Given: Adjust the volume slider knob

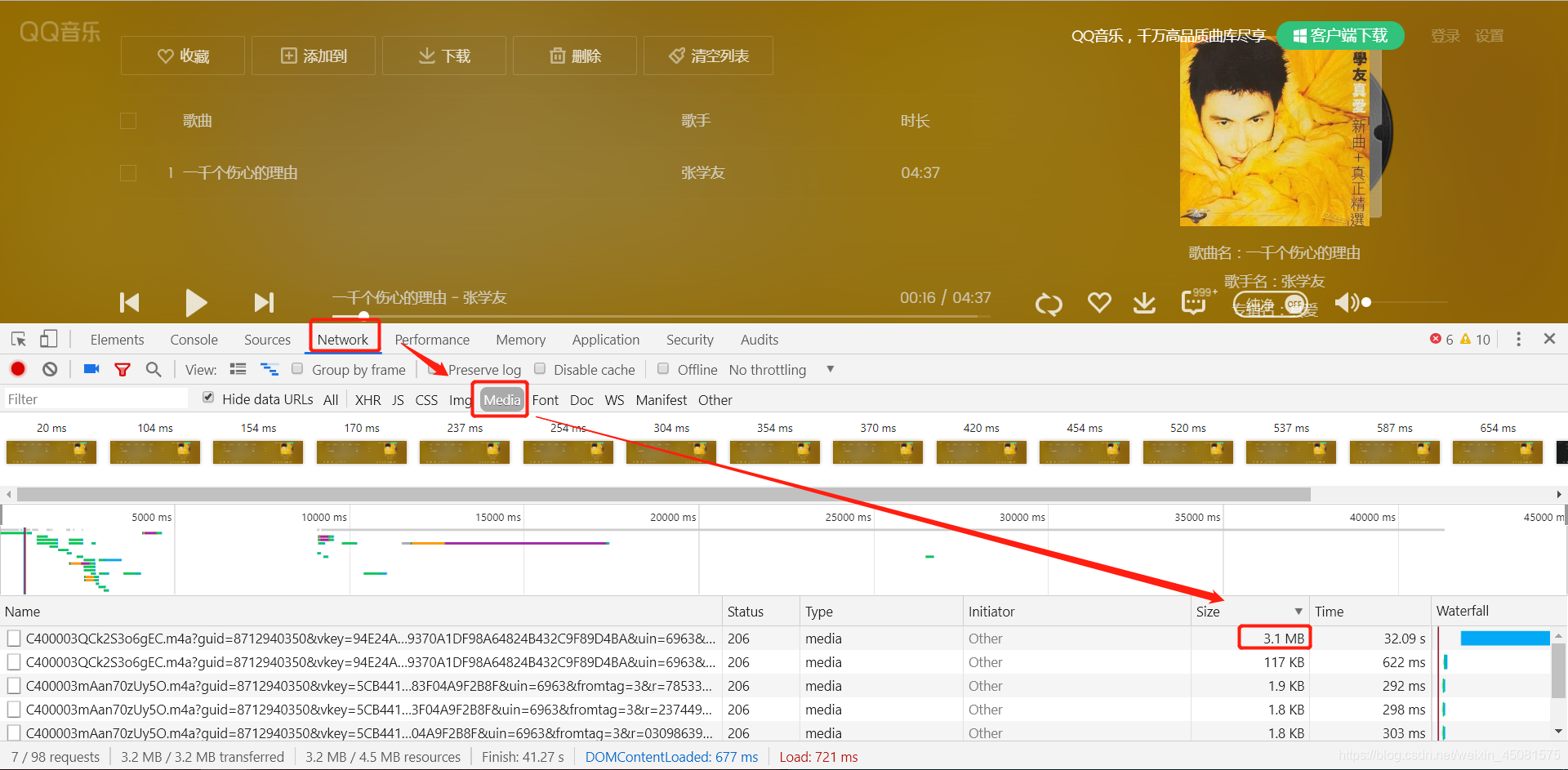Looking at the screenshot, I should click(x=1366, y=303).
